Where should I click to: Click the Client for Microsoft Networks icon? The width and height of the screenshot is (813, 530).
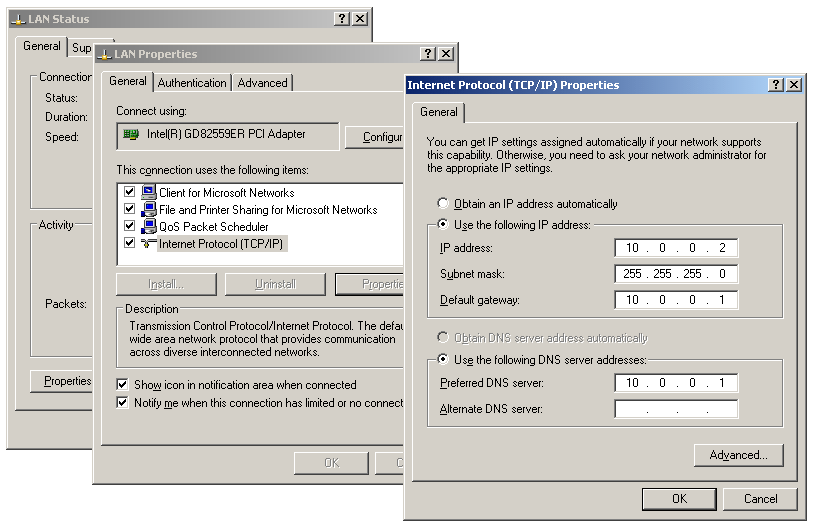pyautogui.click(x=148, y=192)
